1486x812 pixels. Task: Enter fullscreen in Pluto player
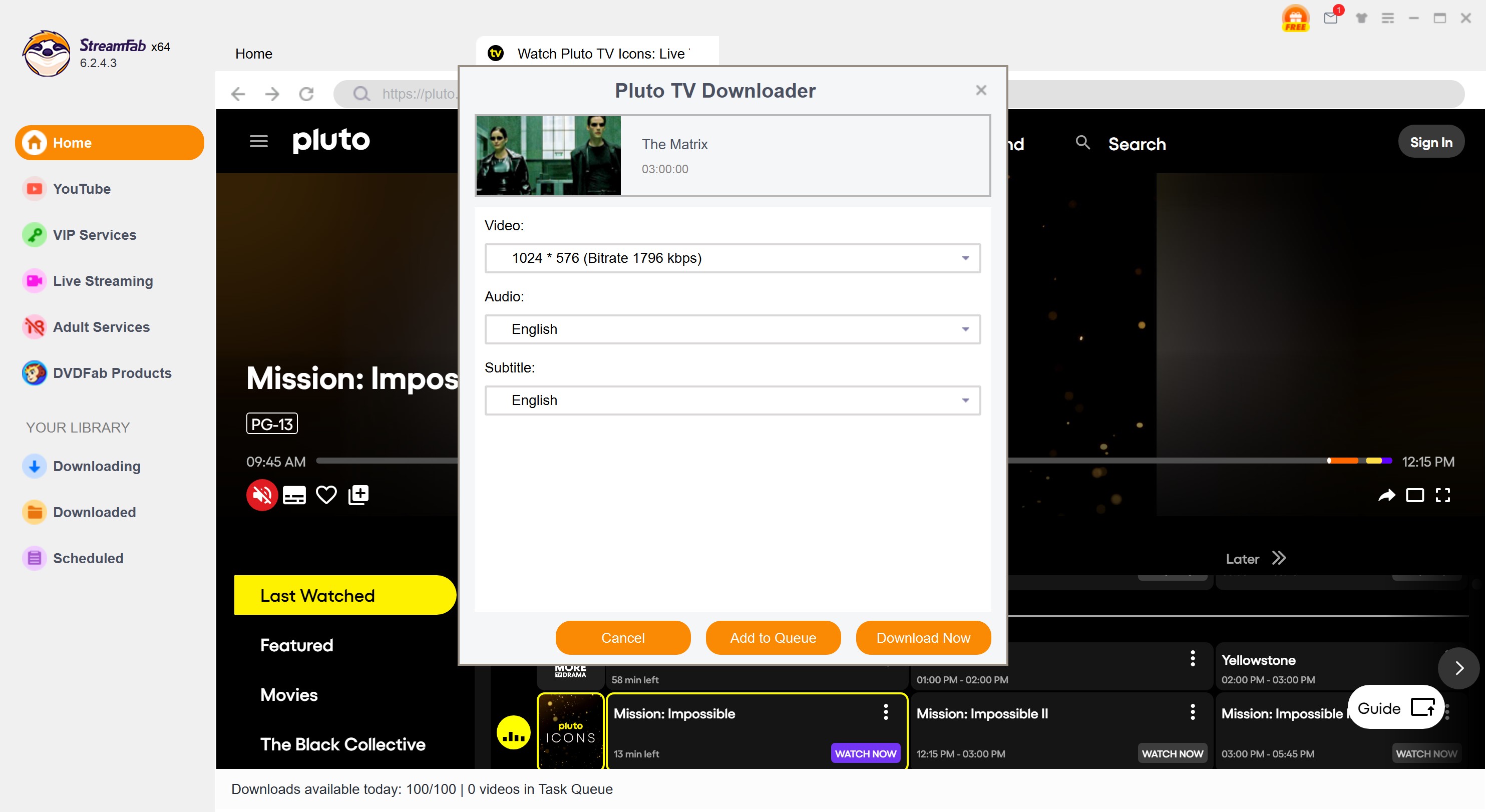pyautogui.click(x=1443, y=495)
